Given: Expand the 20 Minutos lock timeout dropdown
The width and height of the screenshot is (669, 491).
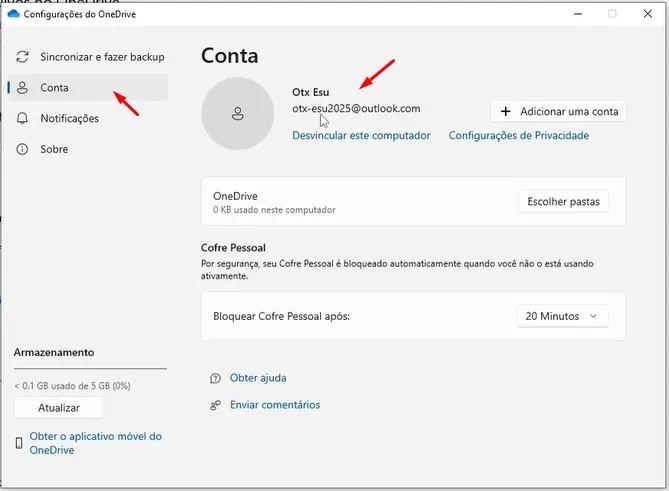Looking at the screenshot, I should click(561, 316).
